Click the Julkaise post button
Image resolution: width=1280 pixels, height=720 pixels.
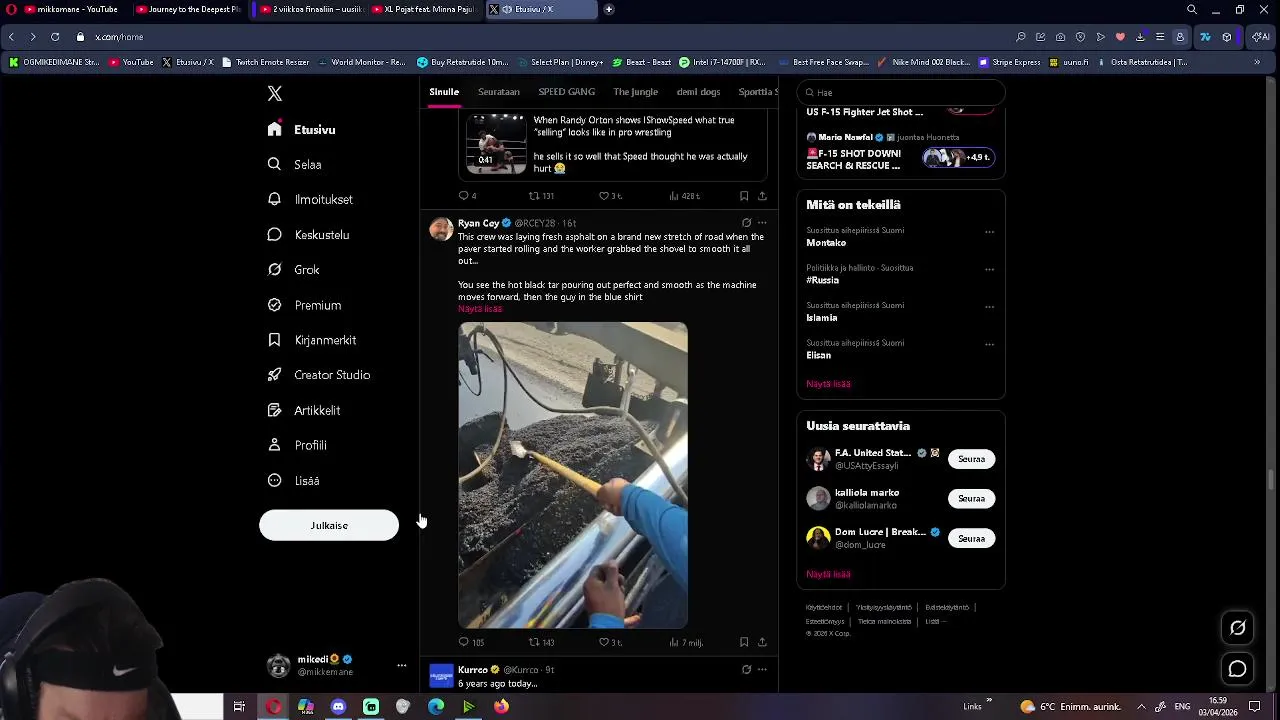click(x=329, y=525)
